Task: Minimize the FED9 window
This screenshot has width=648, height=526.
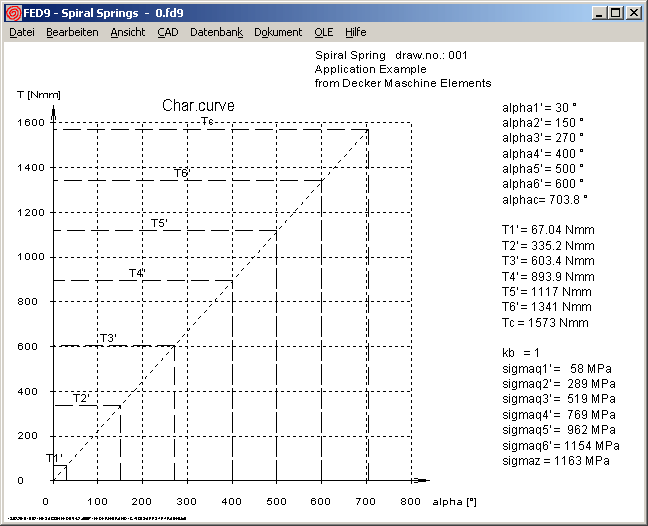Action: point(598,13)
